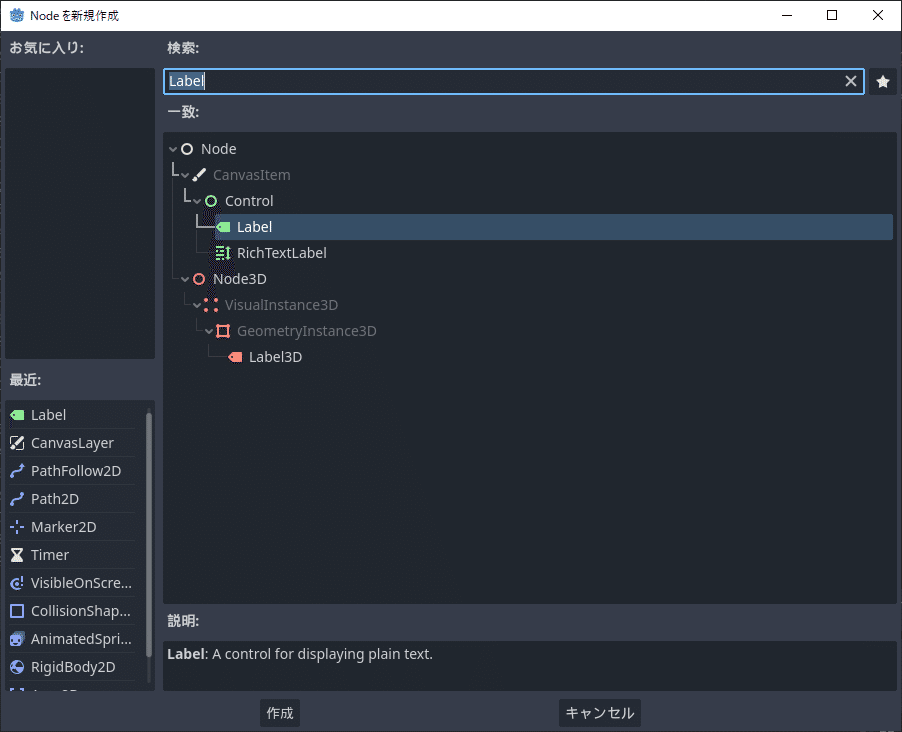Click the Label icon in recent list
The image size is (902, 732).
pyautogui.click(x=17, y=415)
